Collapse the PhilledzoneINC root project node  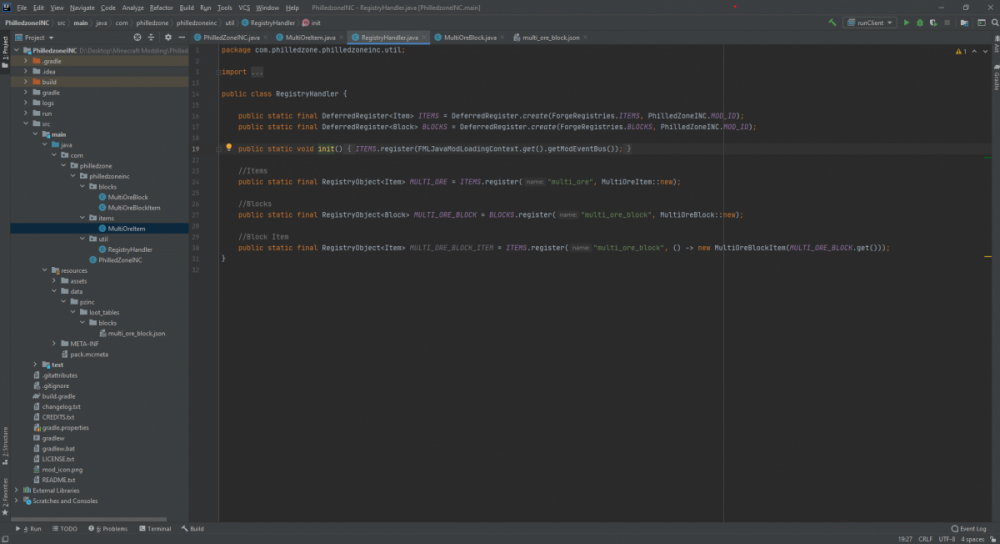click(x=17, y=50)
